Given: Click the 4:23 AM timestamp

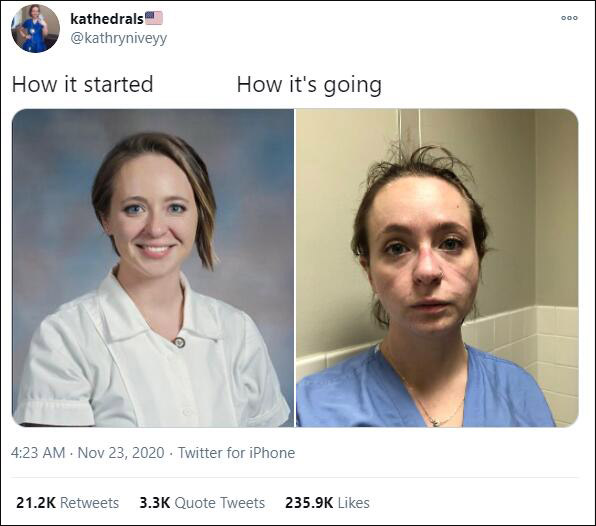Looking at the screenshot, I should point(38,453).
